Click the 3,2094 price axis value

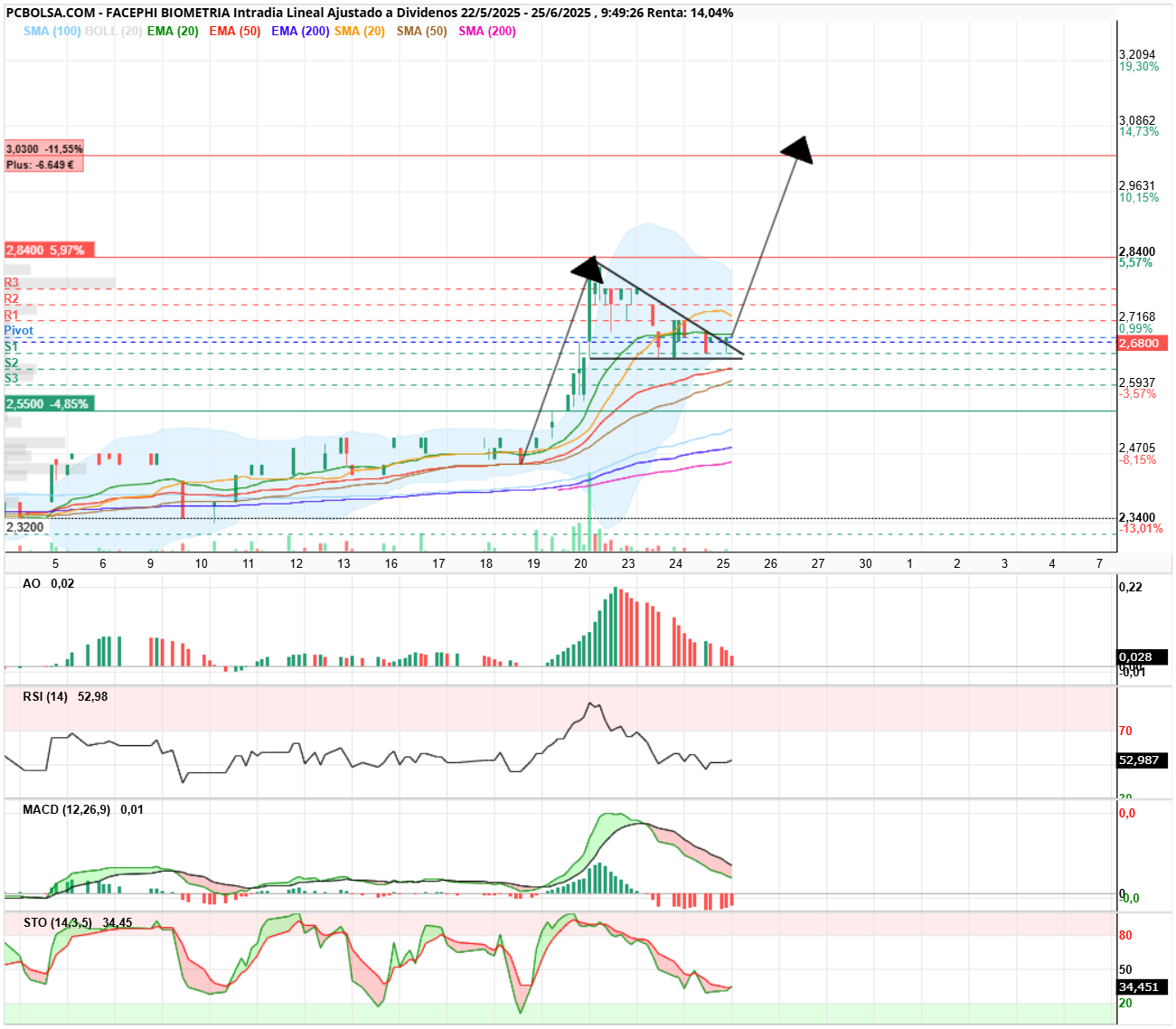[x=1137, y=54]
